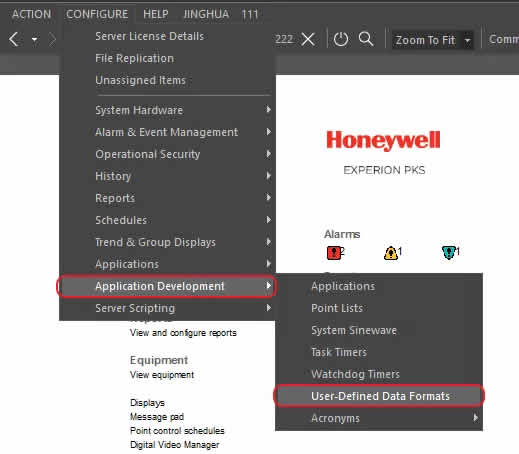The width and height of the screenshot is (519, 454).
Task: Click the reload power-style icon
Action: click(x=341, y=39)
